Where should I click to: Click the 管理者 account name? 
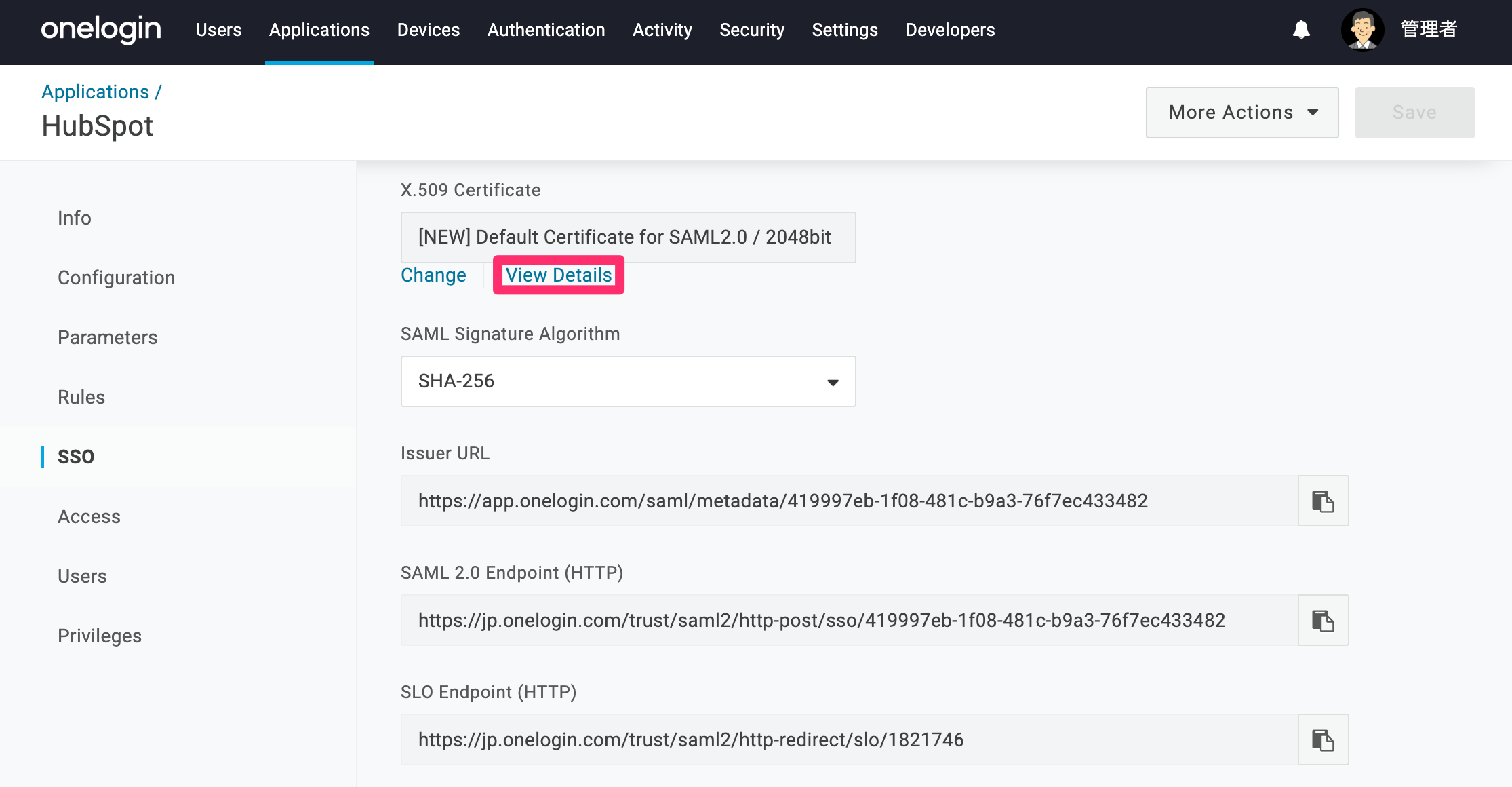[x=1429, y=29]
